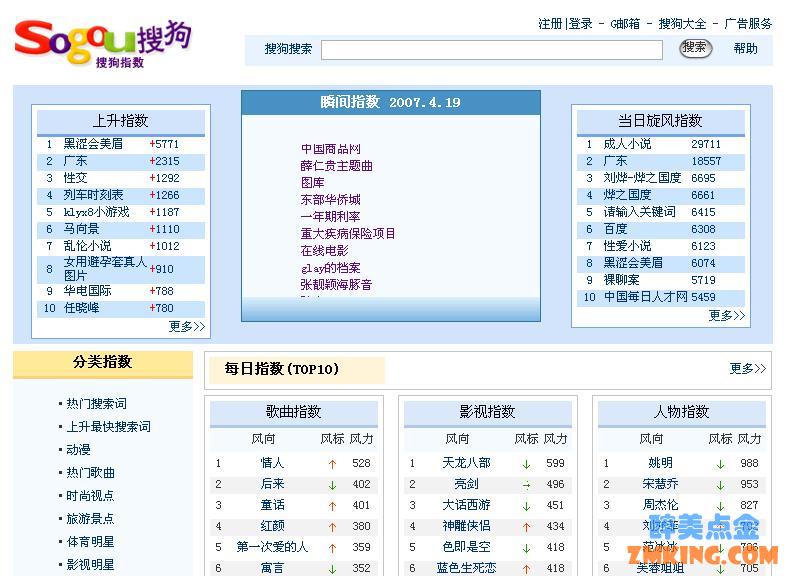Screen dimensions: 795x576
Task: Click into the 搜狗搜索 text box
Action: pyautogui.click(x=491, y=49)
